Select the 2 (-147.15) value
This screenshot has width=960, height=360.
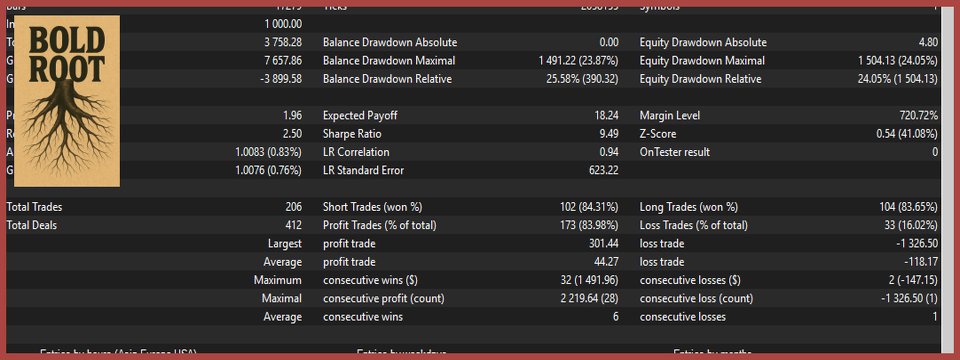pyautogui.click(x=912, y=280)
